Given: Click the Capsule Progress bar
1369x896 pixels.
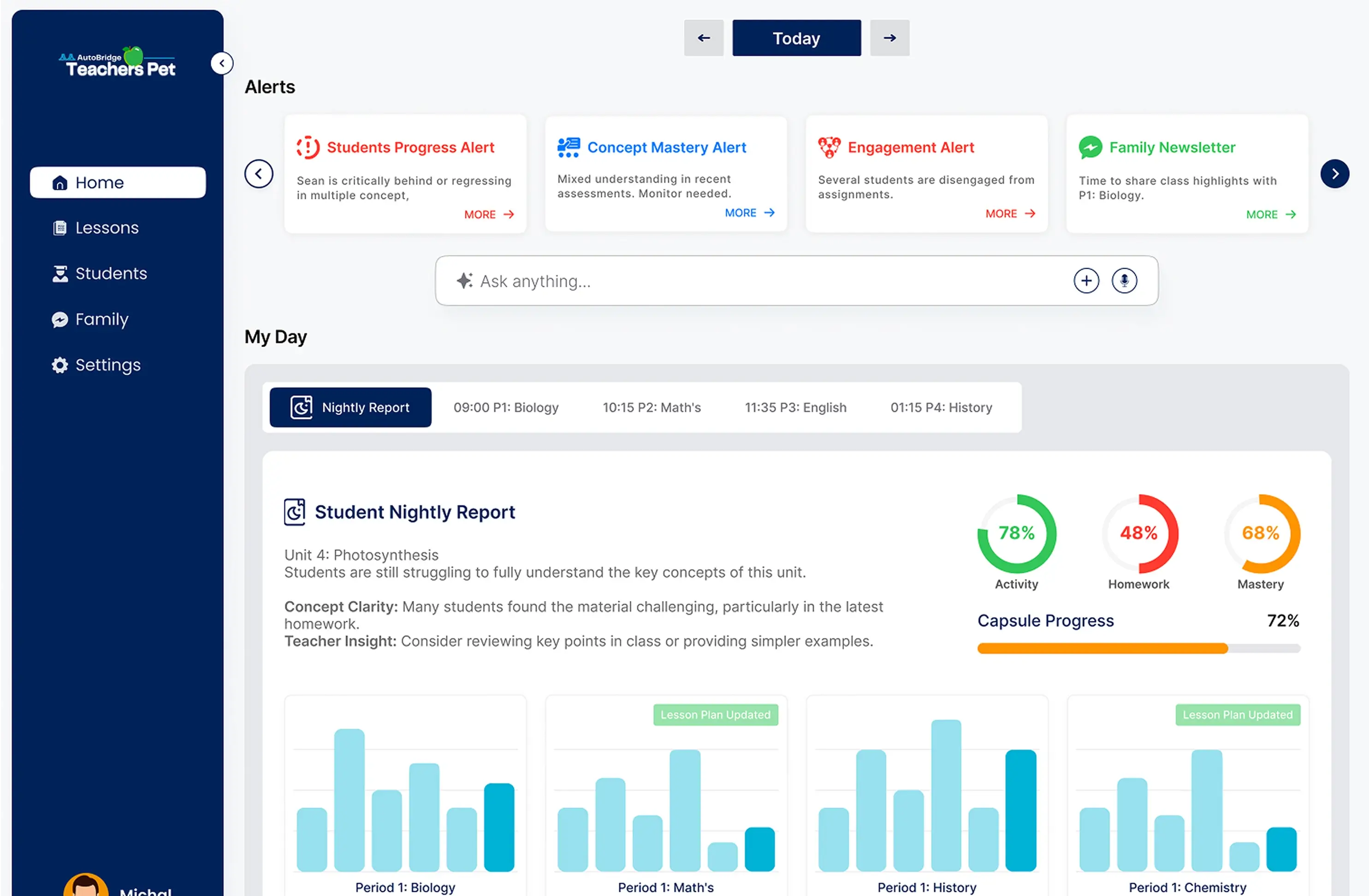Looking at the screenshot, I should click(x=1138, y=648).
